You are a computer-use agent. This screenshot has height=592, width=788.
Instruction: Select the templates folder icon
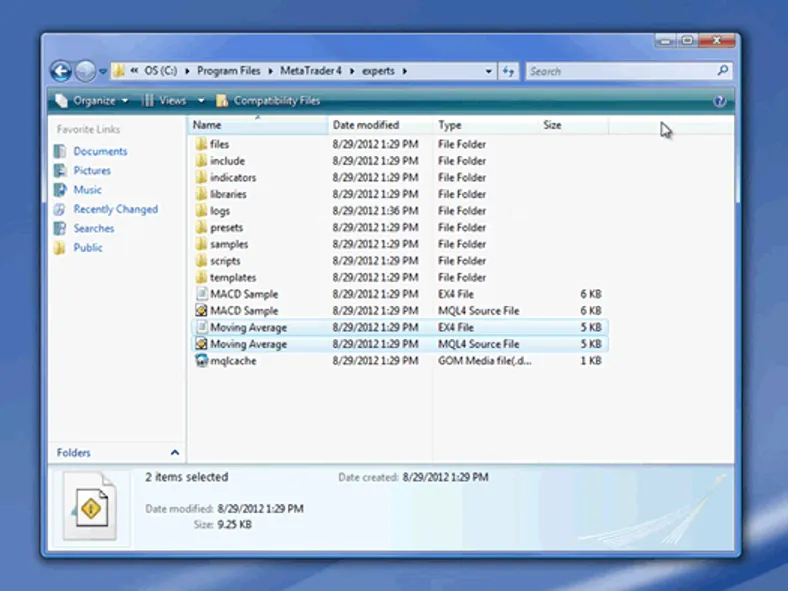click(201, 277)
